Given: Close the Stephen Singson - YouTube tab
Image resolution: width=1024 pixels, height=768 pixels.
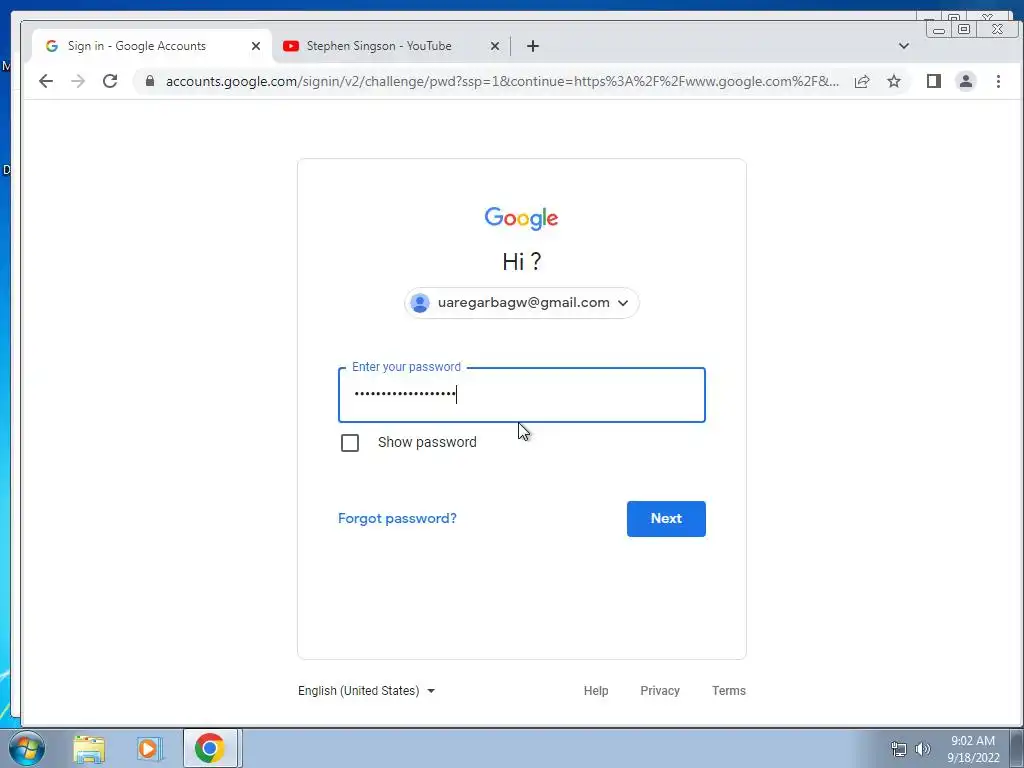Looking at the screenshot, I should pyautogui.click(x=495, y=46).
